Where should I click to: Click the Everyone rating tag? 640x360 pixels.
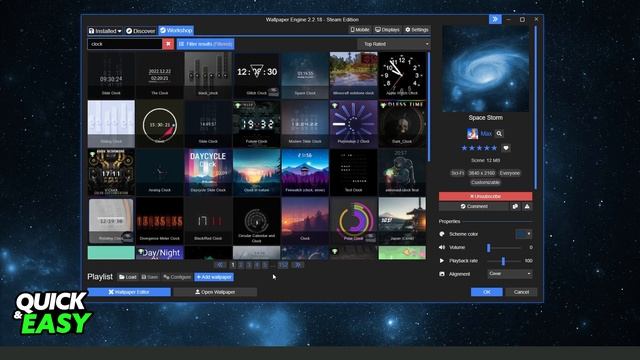510,173
